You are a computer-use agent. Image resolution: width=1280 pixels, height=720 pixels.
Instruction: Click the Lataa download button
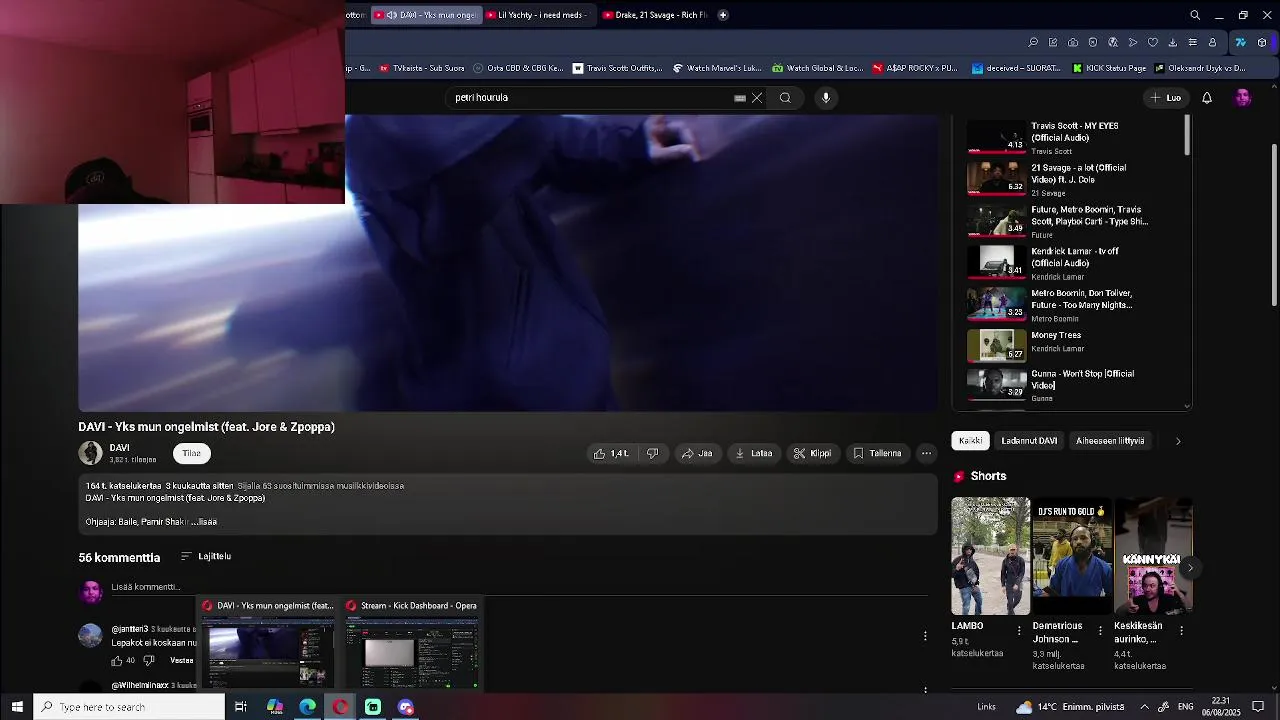[754, 453]
